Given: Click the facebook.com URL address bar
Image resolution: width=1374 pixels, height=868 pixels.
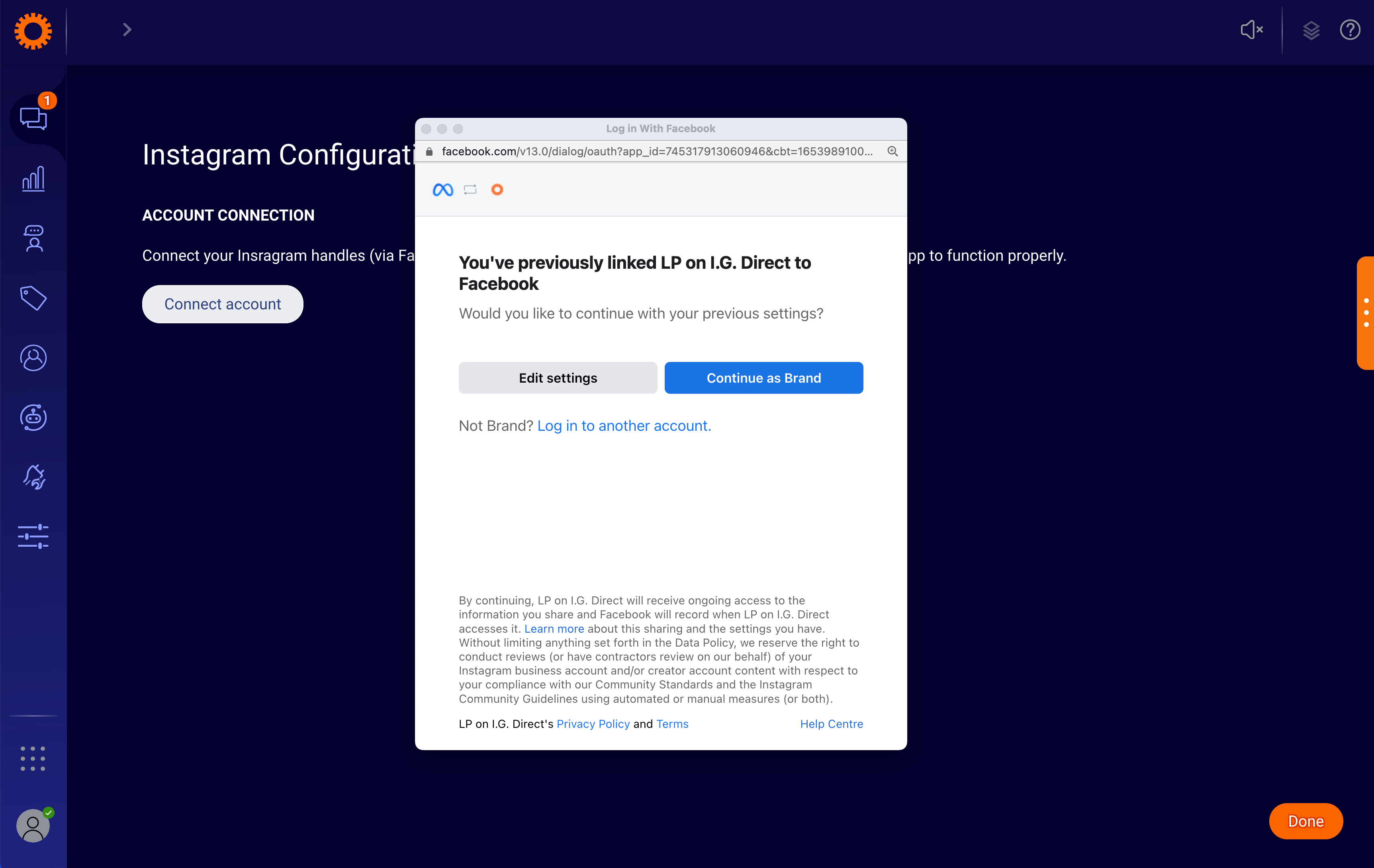Looking at the screenshot, I should pos(657,151).
